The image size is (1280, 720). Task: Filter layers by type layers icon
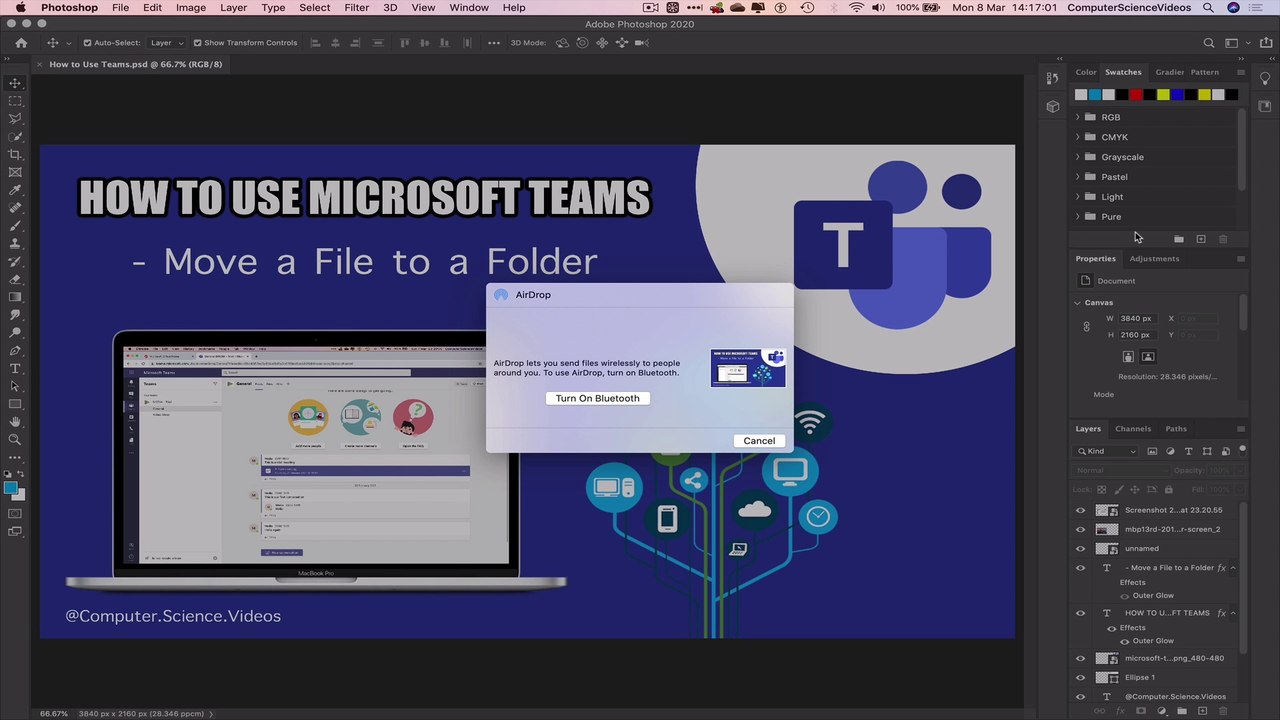click(x=1189, y=451)
